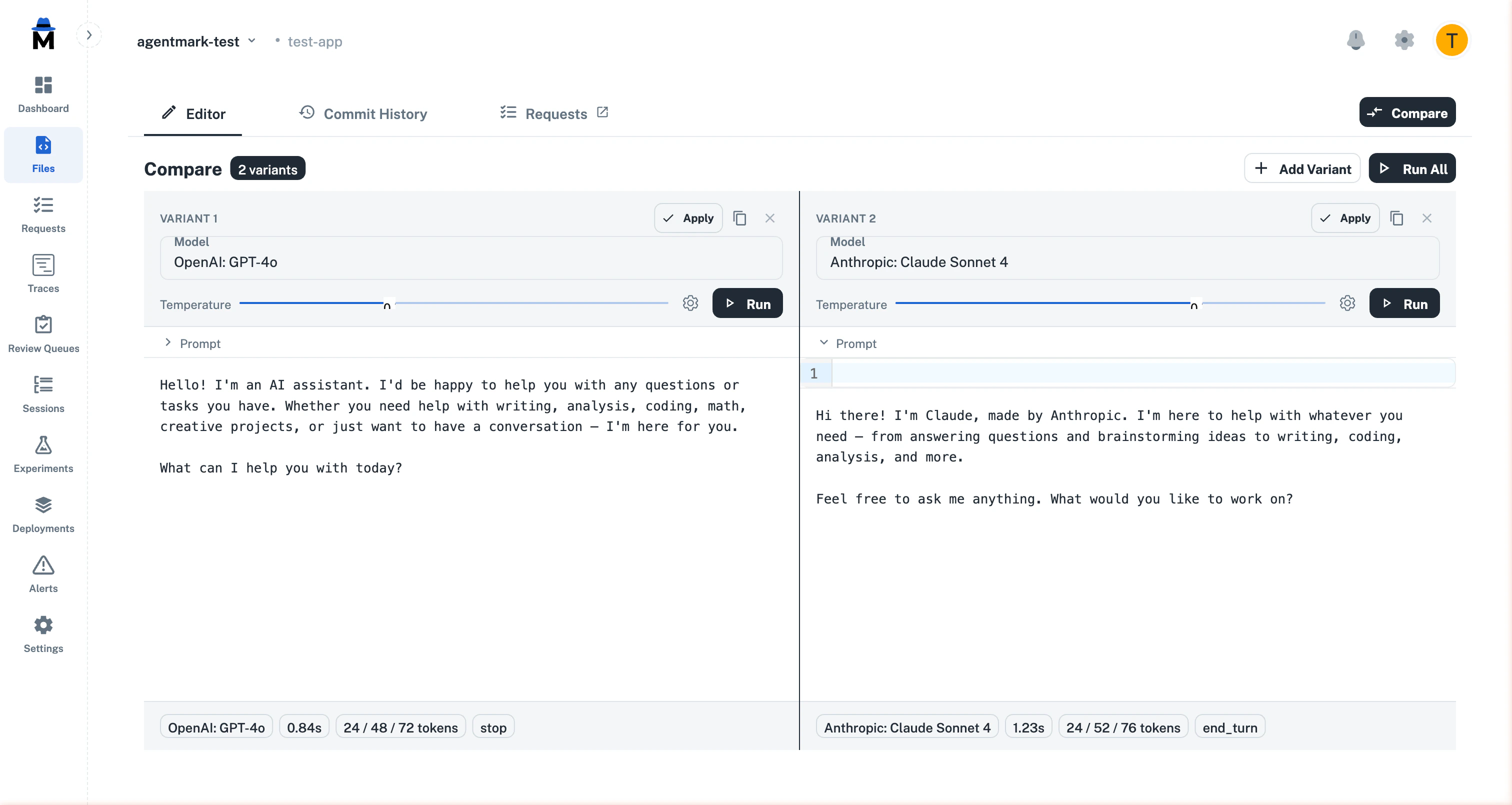Collapse the Prompt section in Variant 2
This screenshot has height=805, width=1512.
tap(824, 342)
